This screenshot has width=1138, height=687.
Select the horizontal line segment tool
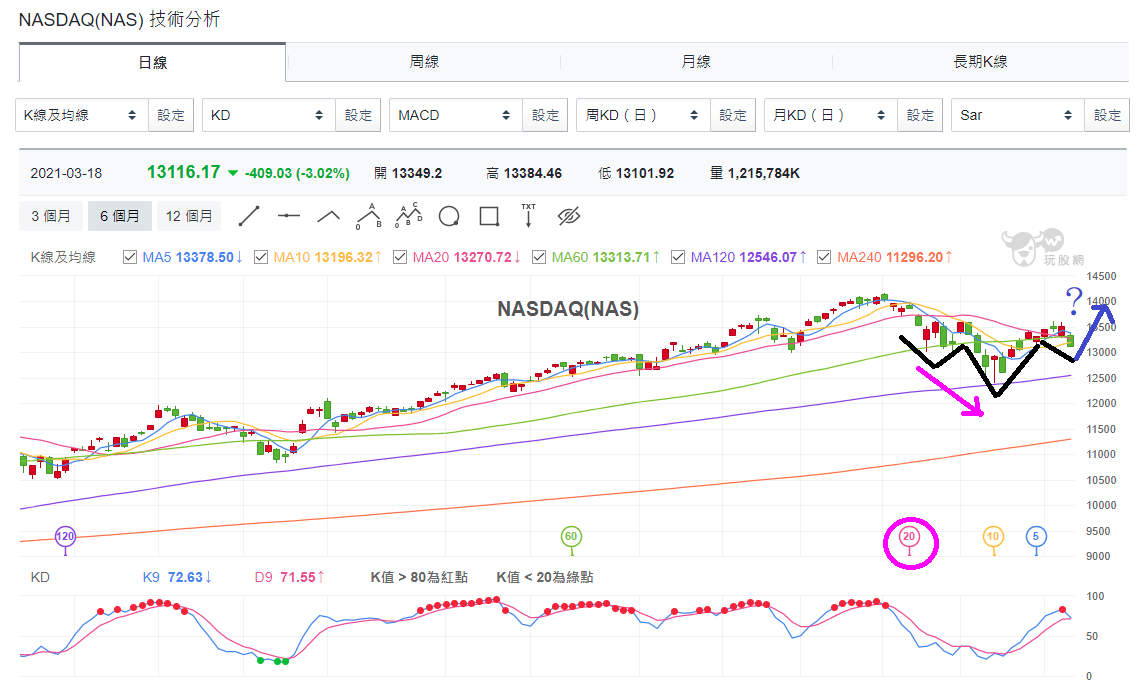(289, 215)
